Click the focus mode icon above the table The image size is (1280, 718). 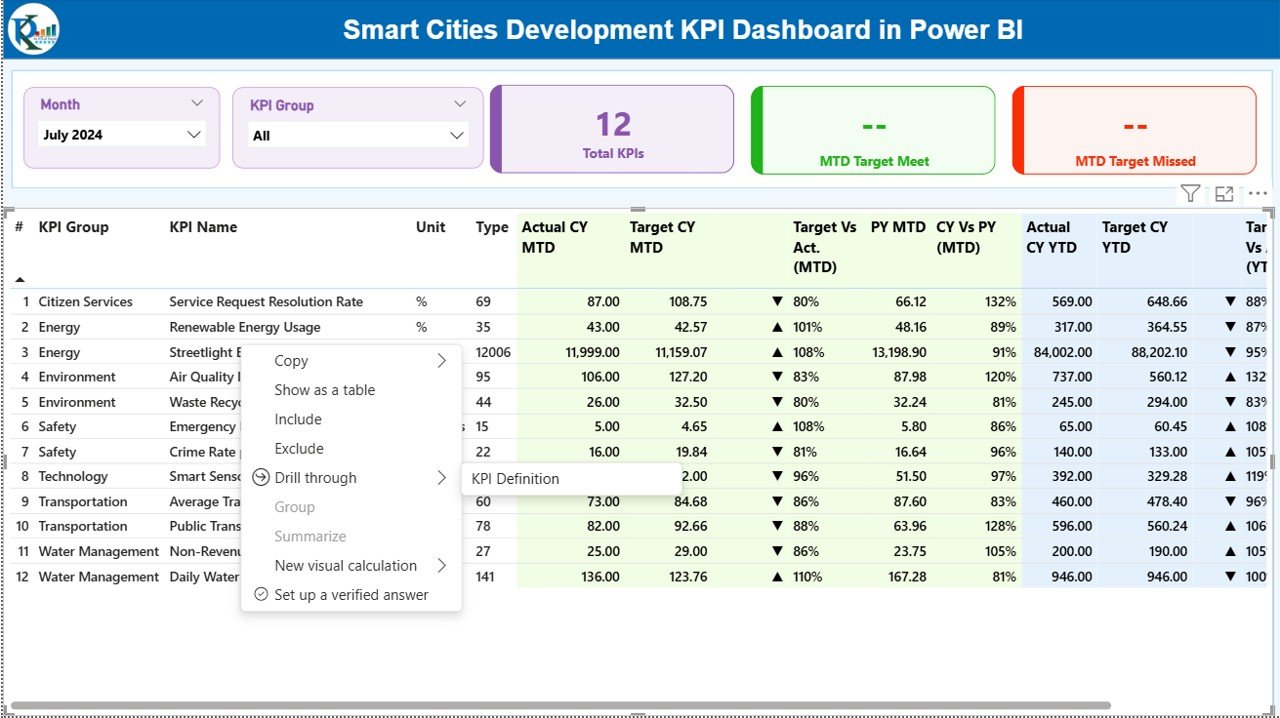[1224, 193]
